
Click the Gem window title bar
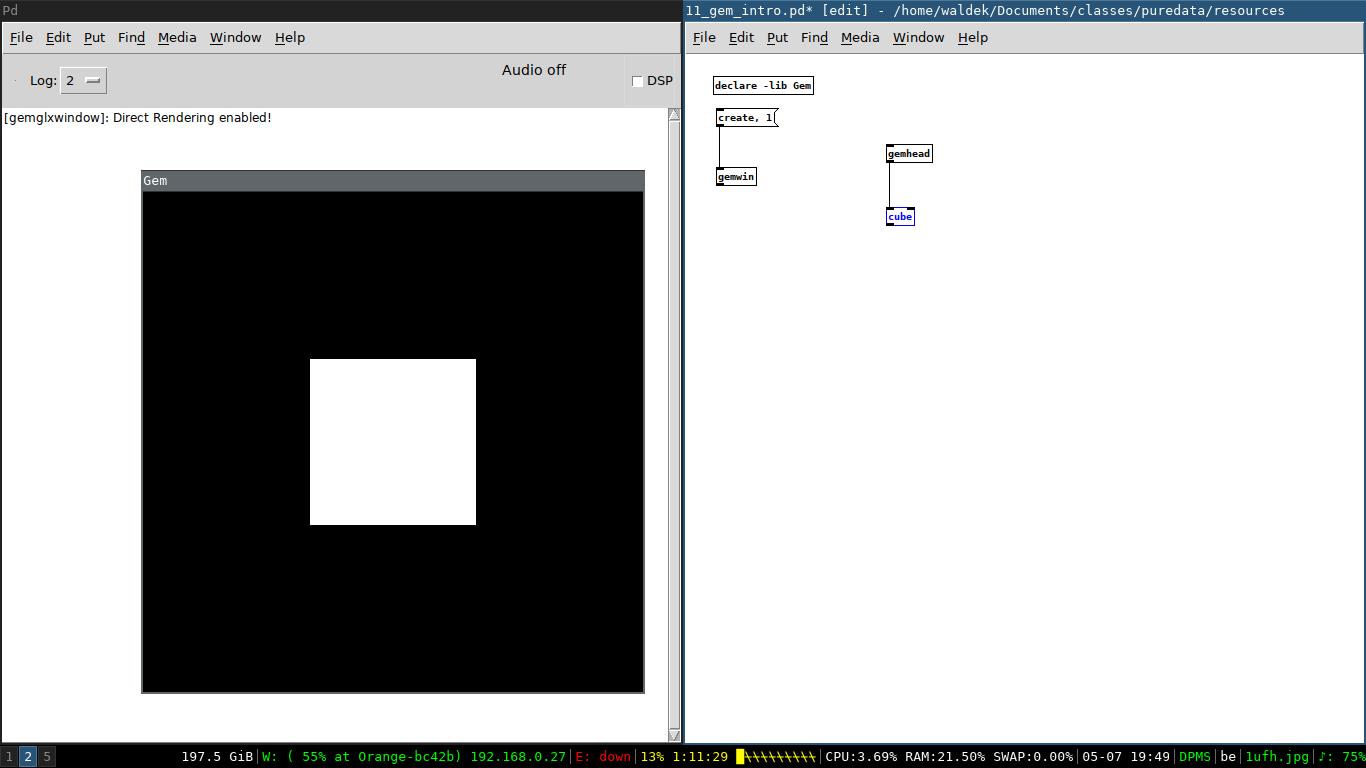point(393,181)
